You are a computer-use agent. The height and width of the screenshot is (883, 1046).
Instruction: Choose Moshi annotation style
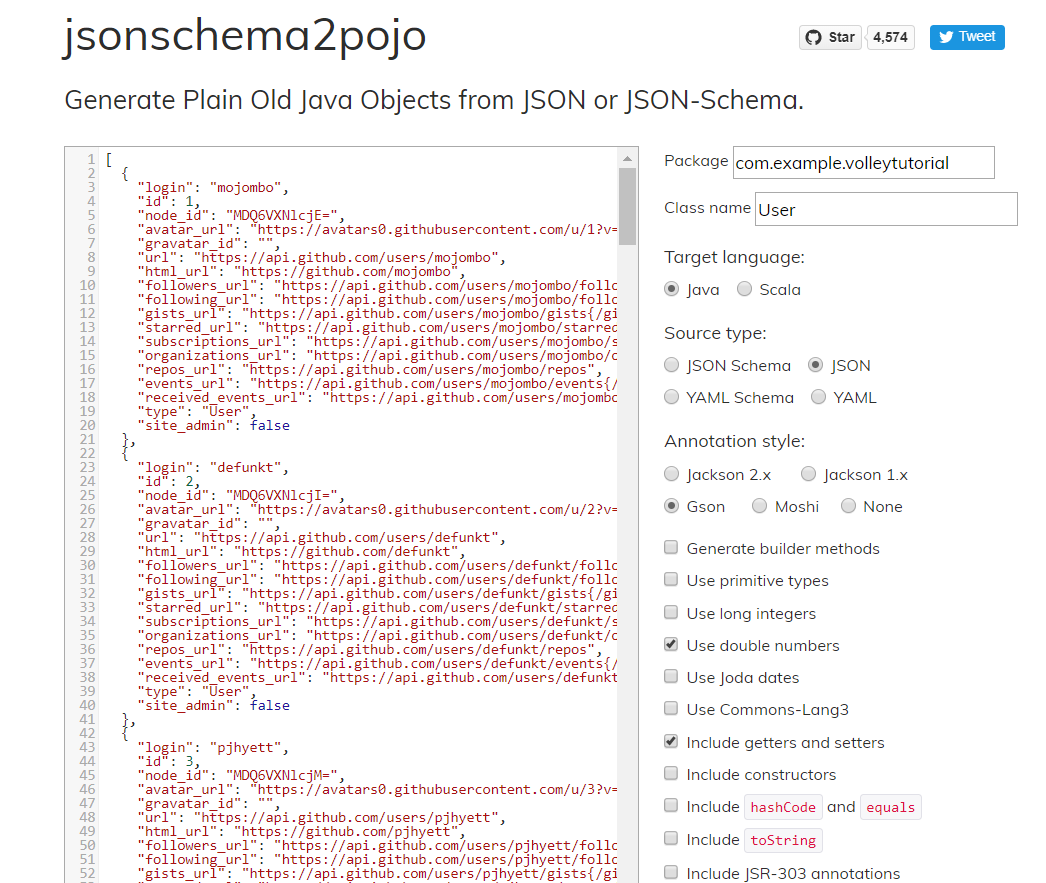click(759, 506)
